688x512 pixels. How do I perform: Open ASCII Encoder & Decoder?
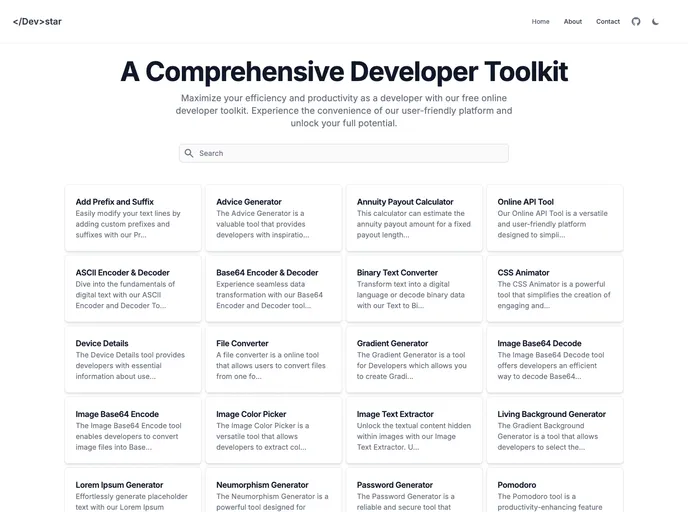133,289
